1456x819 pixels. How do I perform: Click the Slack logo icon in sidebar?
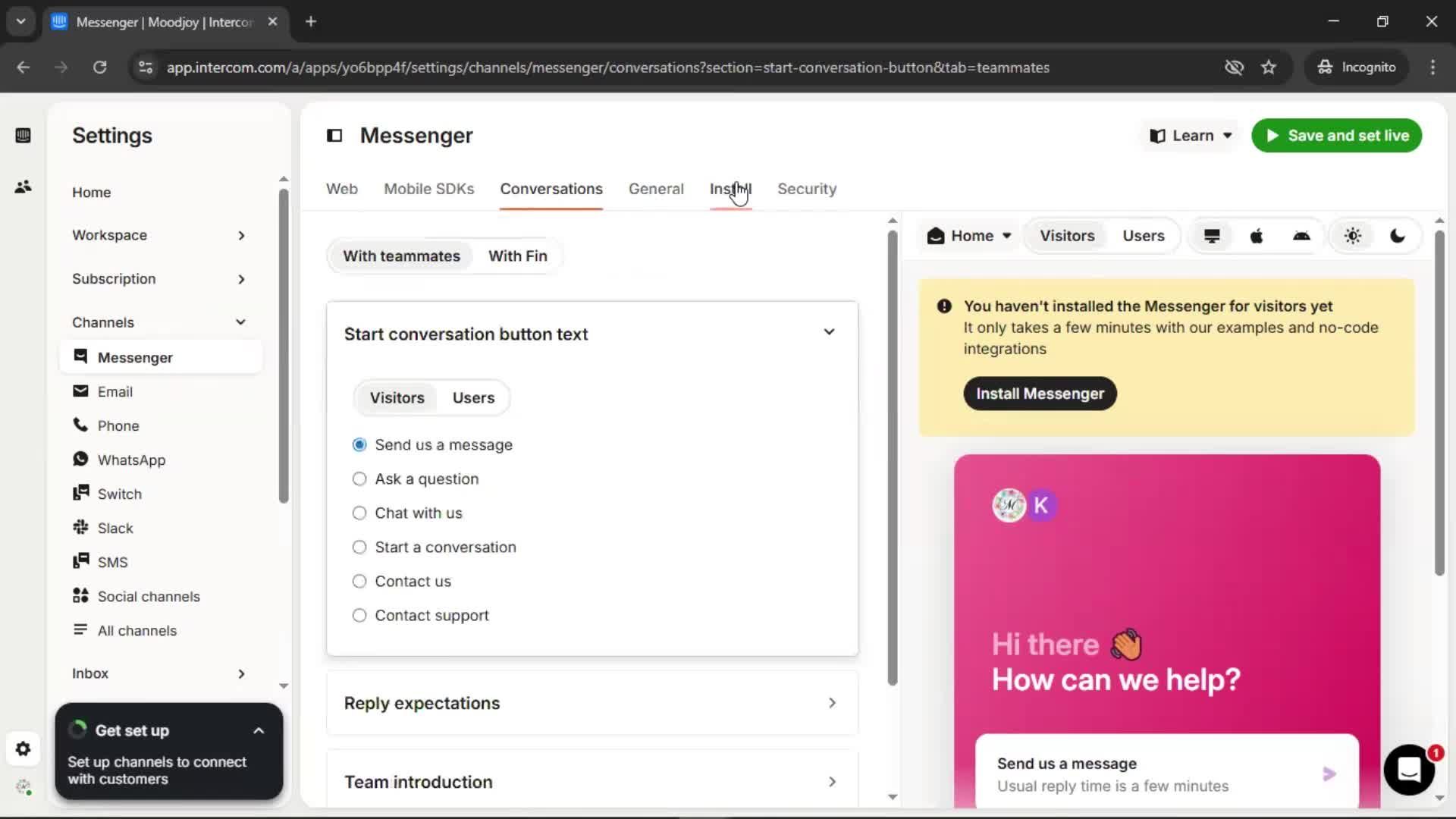coord(80,527)
